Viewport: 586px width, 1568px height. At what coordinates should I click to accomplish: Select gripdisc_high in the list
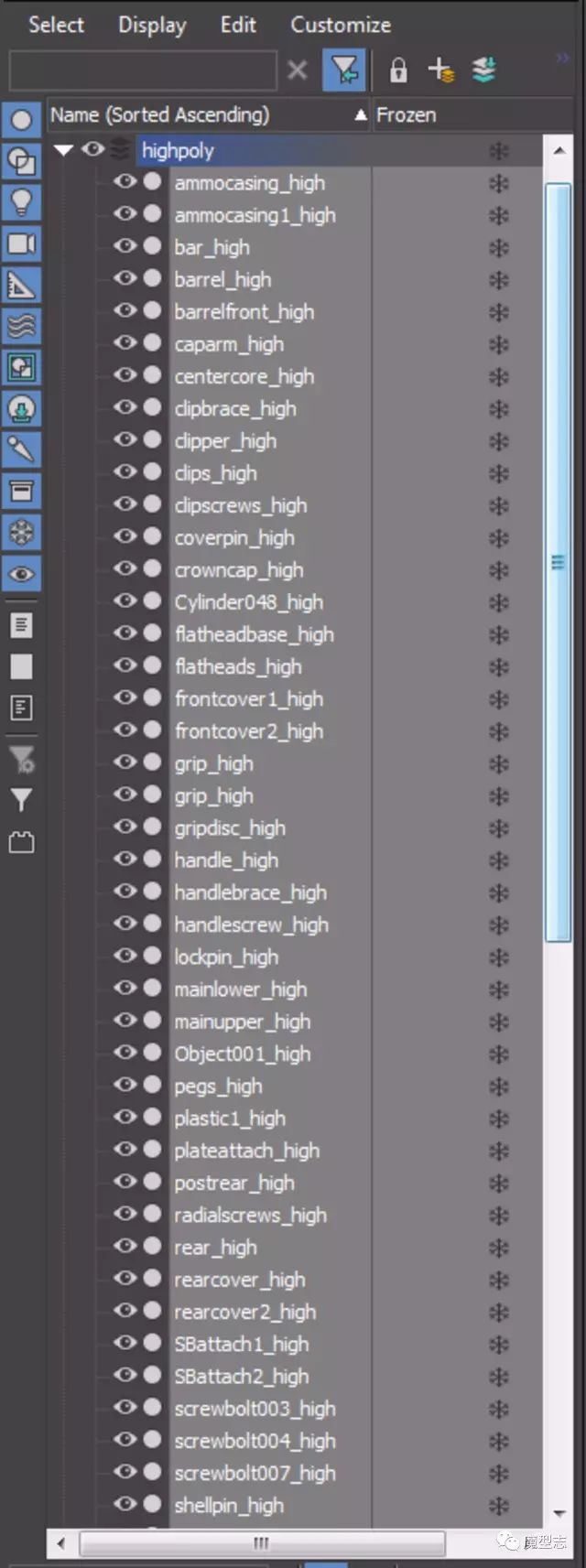coord(230,828)
